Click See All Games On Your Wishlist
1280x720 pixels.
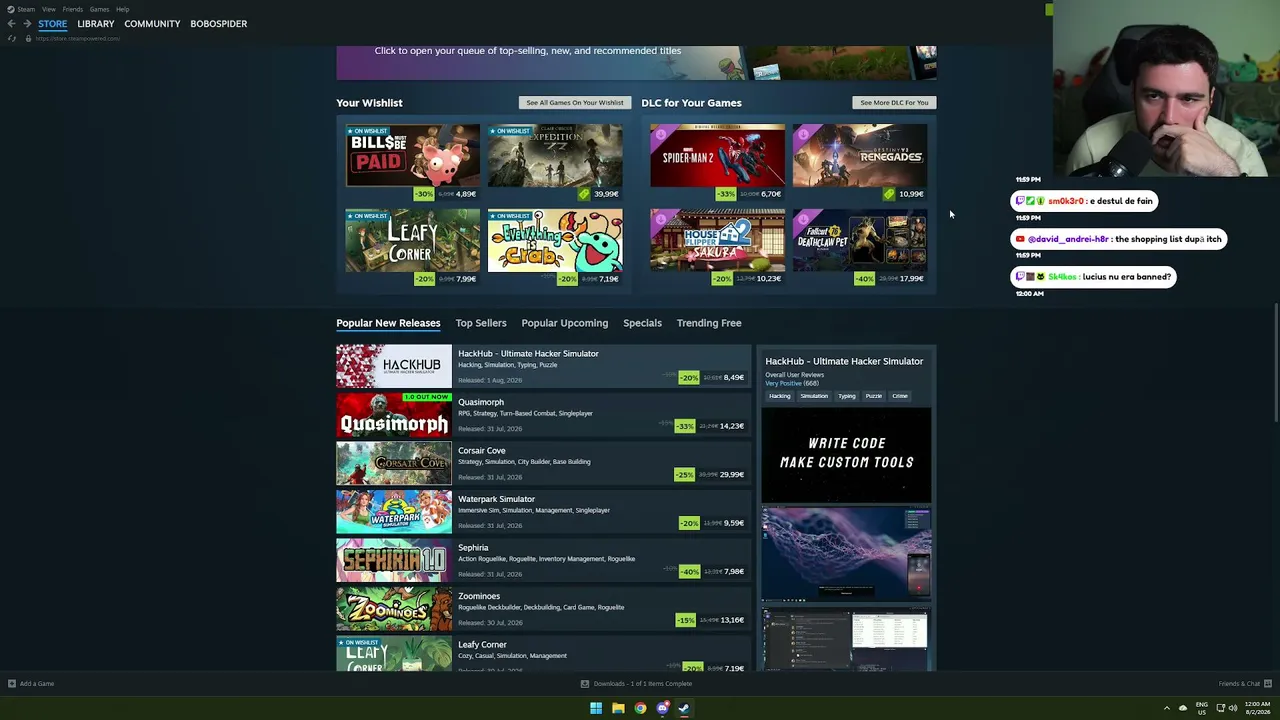[x=575, y=102]
